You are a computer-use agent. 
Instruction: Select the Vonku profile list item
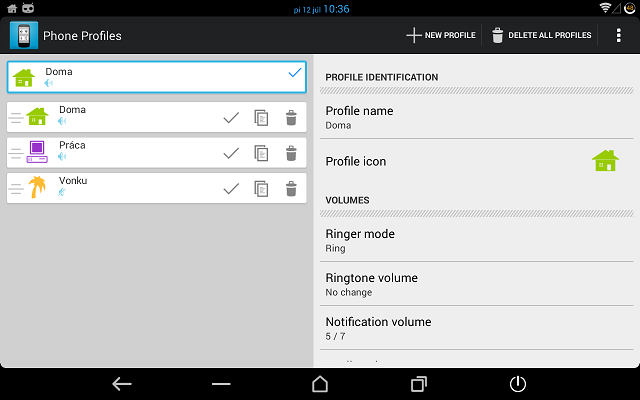coord(120,188)
